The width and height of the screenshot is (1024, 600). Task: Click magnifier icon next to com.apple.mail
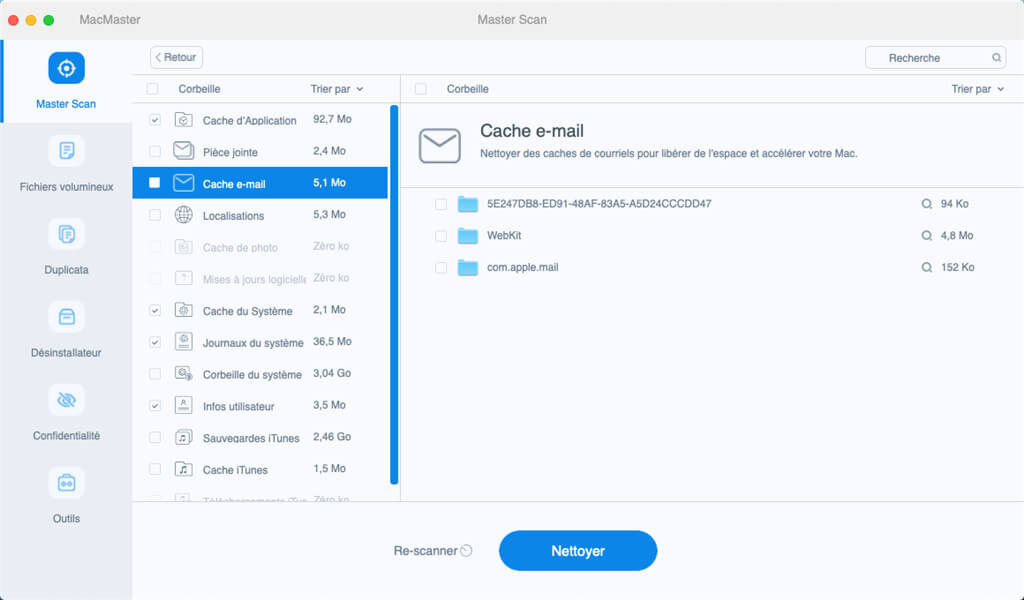coord(926,267)
